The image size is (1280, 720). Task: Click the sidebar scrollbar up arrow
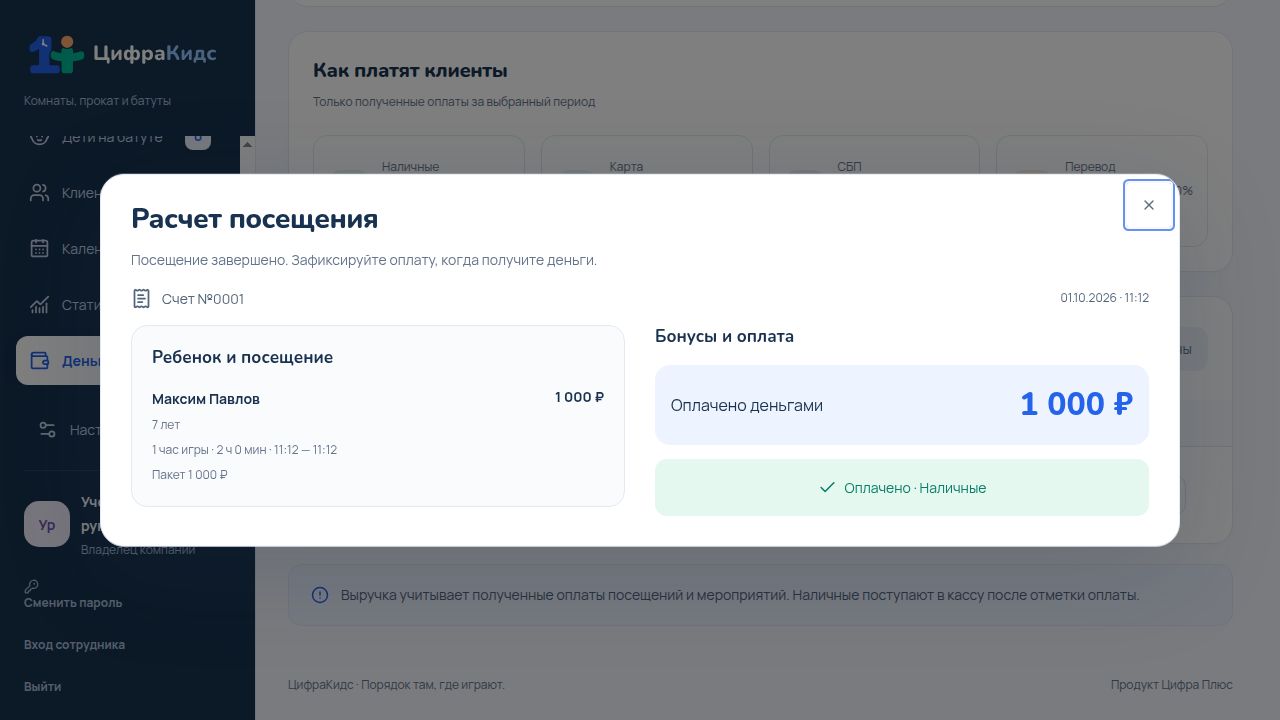click(247, 144)
